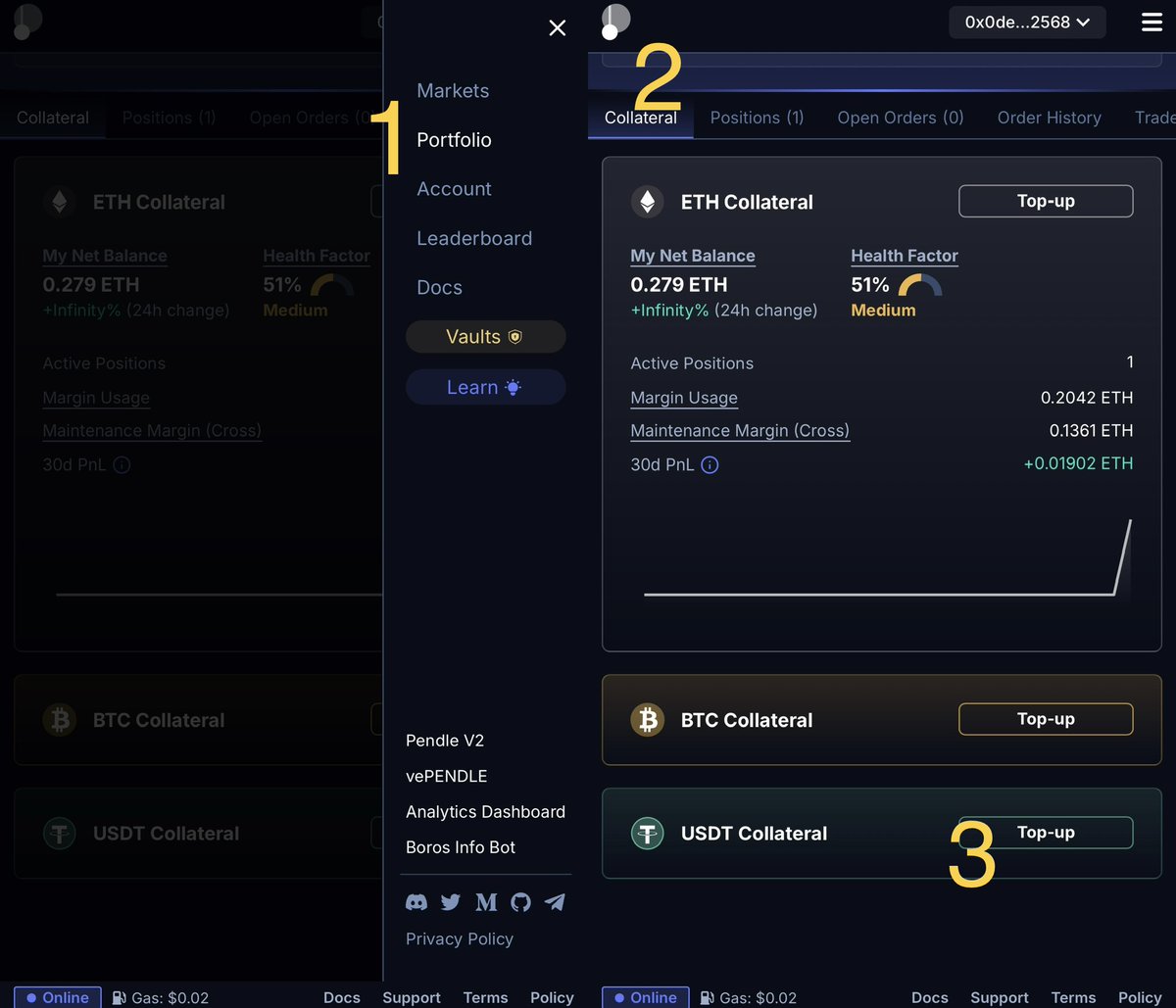
Task: Open the left footer Support link
Action: (x=412, y=997)
